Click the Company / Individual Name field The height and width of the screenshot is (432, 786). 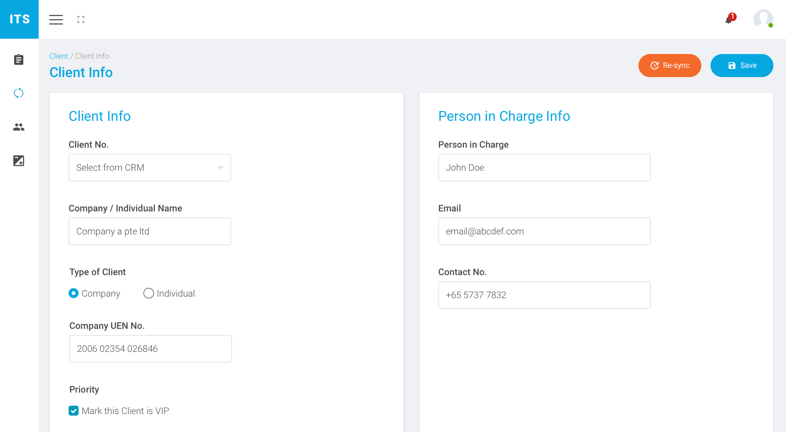[x=149, y=231]
